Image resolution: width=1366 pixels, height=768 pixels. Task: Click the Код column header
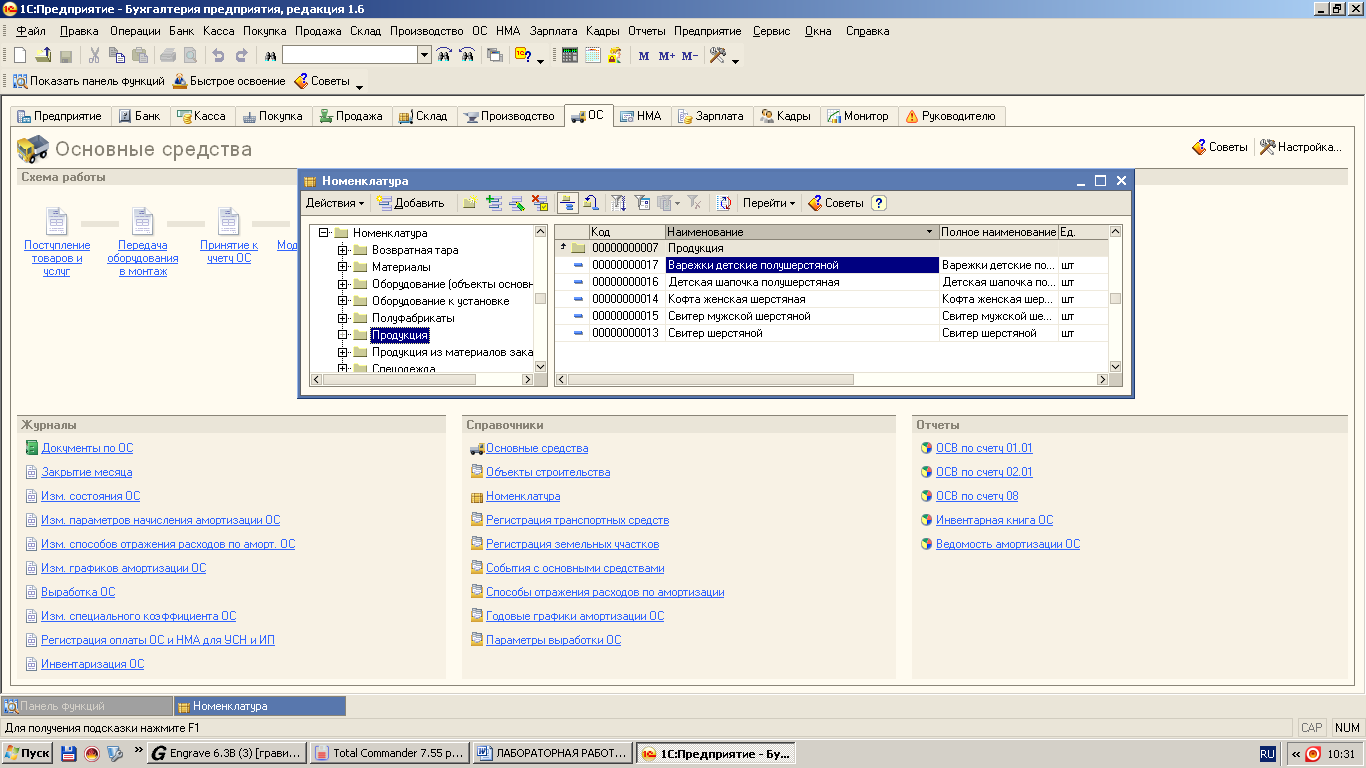pyautogui.click(x=627, y=232)
